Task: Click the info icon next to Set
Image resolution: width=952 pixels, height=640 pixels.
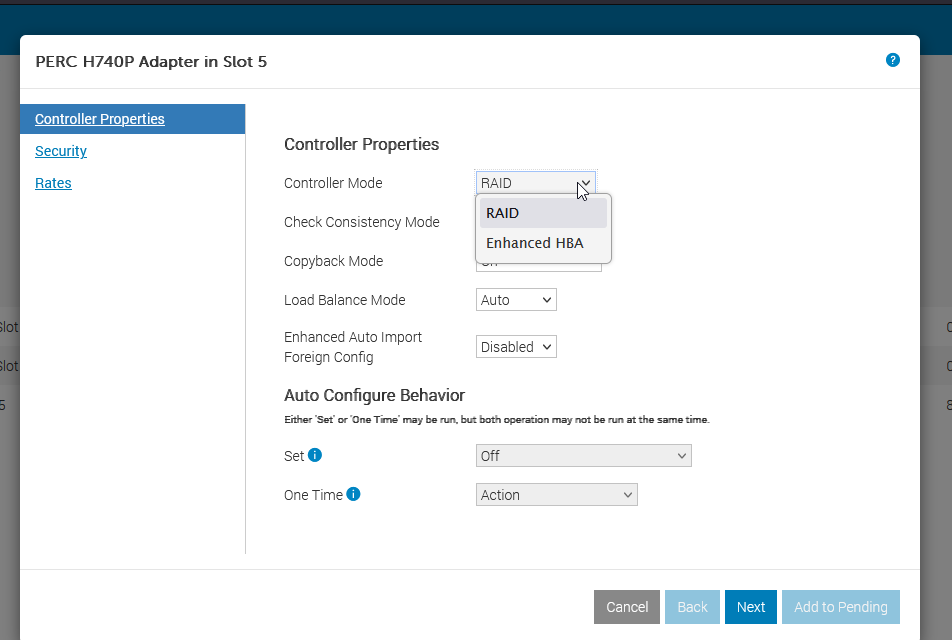Action: click(314, 455)
